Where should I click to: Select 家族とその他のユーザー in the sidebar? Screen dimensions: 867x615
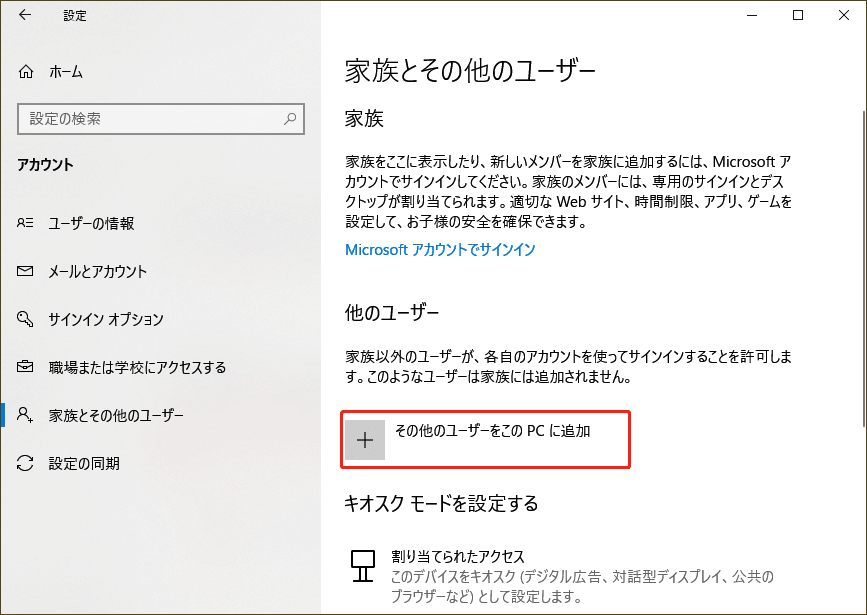click(114, 415)
